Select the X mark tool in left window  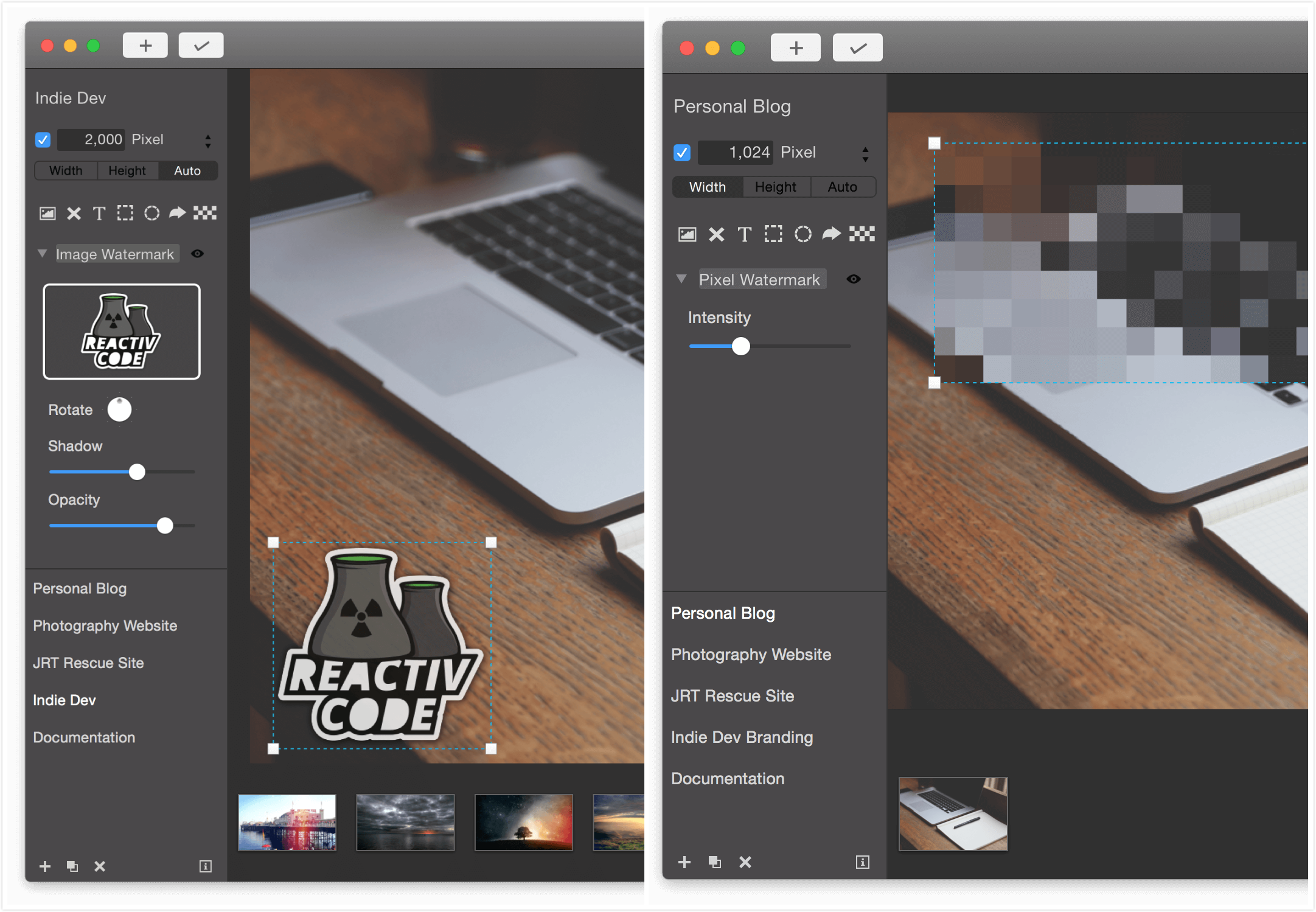(74, 213)
